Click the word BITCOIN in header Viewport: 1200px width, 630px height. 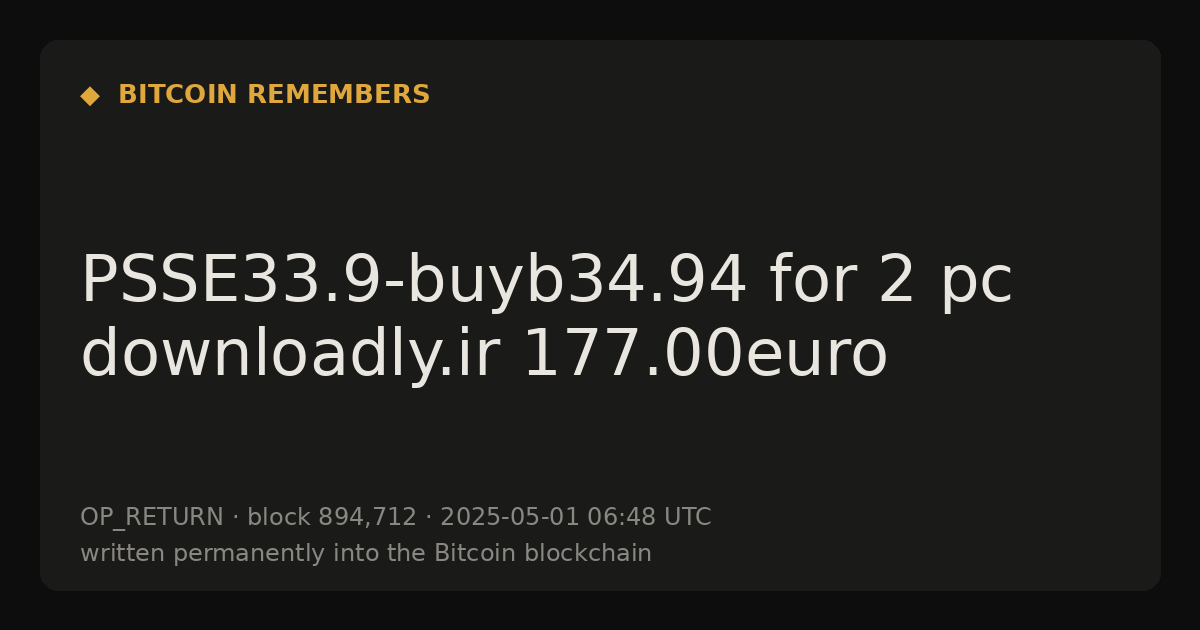click(x=179, y=95)
